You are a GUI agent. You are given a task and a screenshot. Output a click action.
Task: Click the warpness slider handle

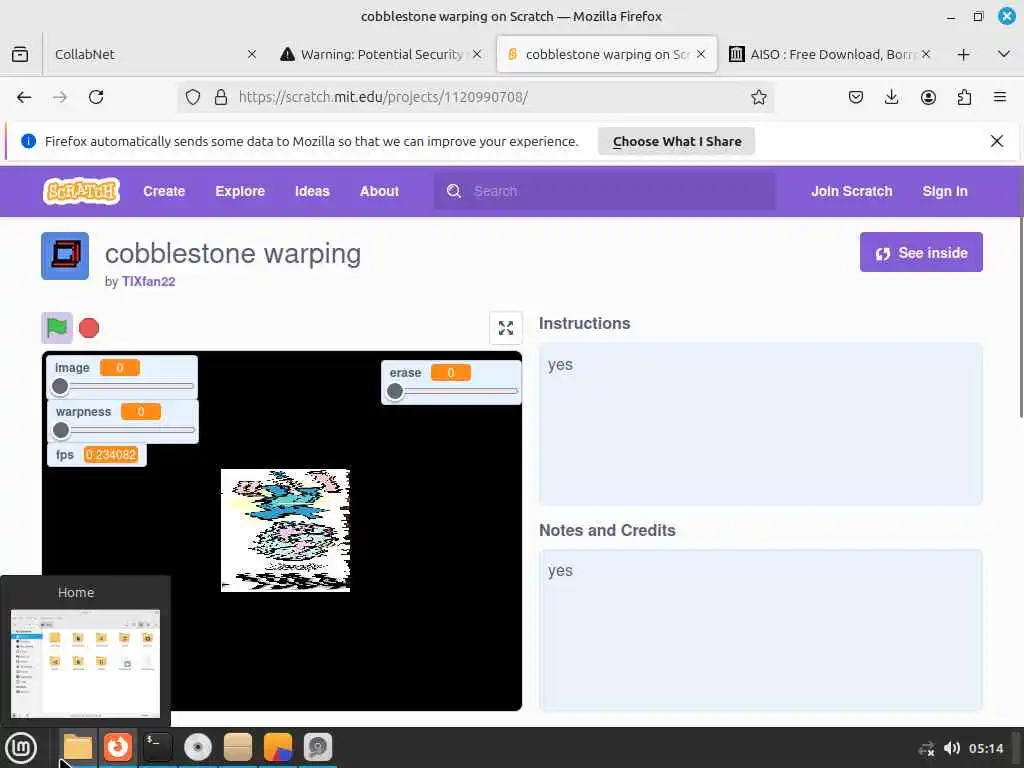(61, 430)
